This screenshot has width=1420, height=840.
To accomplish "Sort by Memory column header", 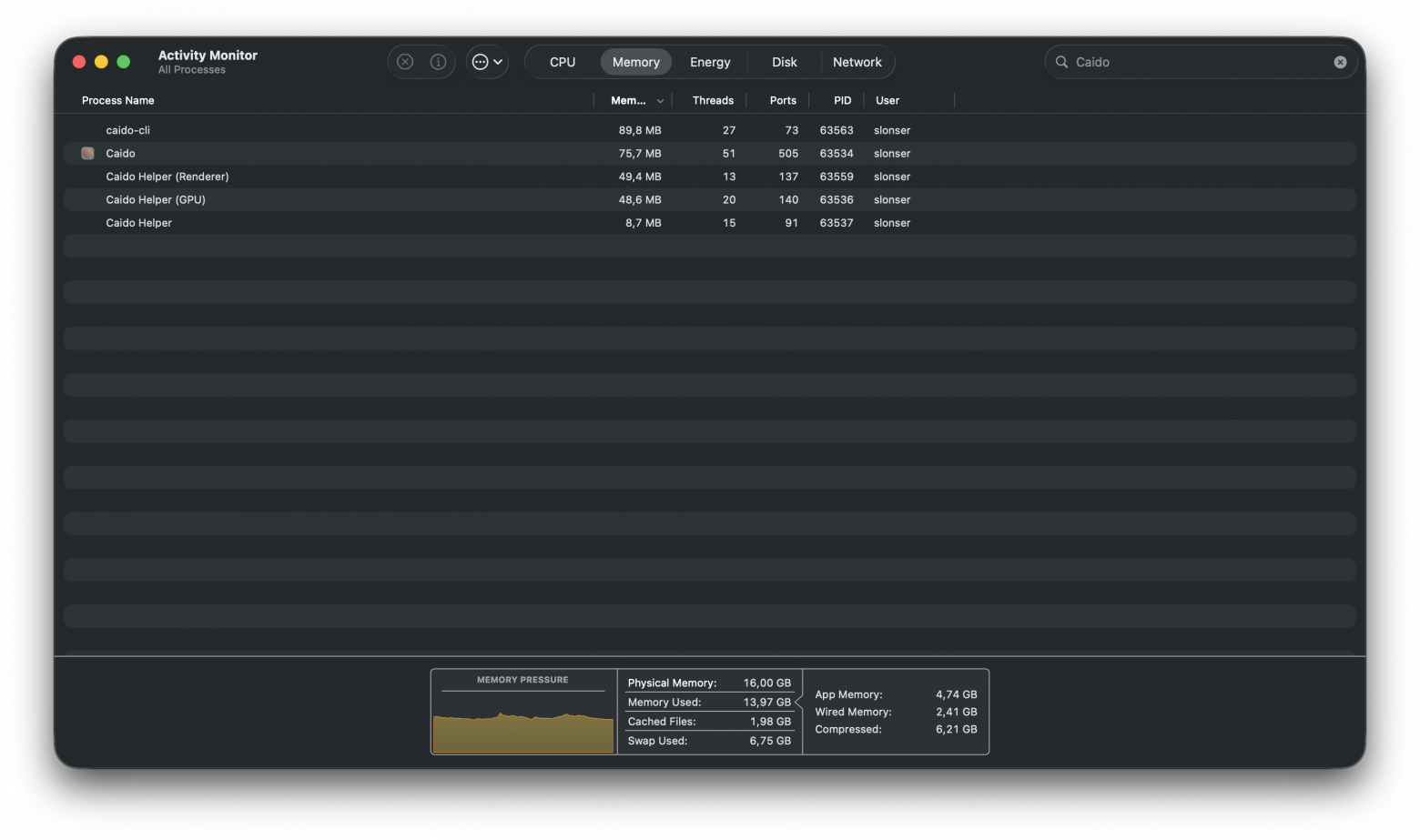I will point(628,100).
